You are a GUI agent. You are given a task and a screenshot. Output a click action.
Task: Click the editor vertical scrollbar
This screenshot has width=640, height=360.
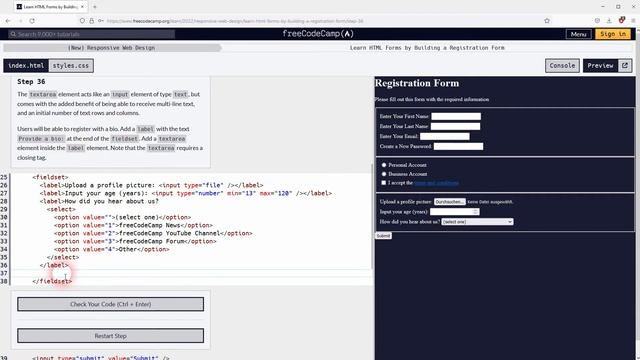372,216
